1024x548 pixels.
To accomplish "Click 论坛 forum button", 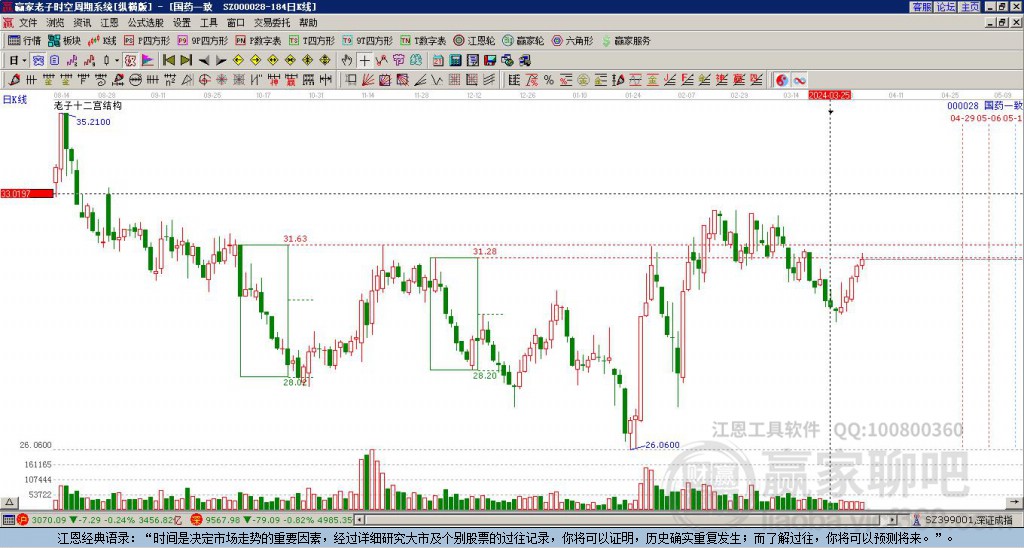I will (946, 7).
